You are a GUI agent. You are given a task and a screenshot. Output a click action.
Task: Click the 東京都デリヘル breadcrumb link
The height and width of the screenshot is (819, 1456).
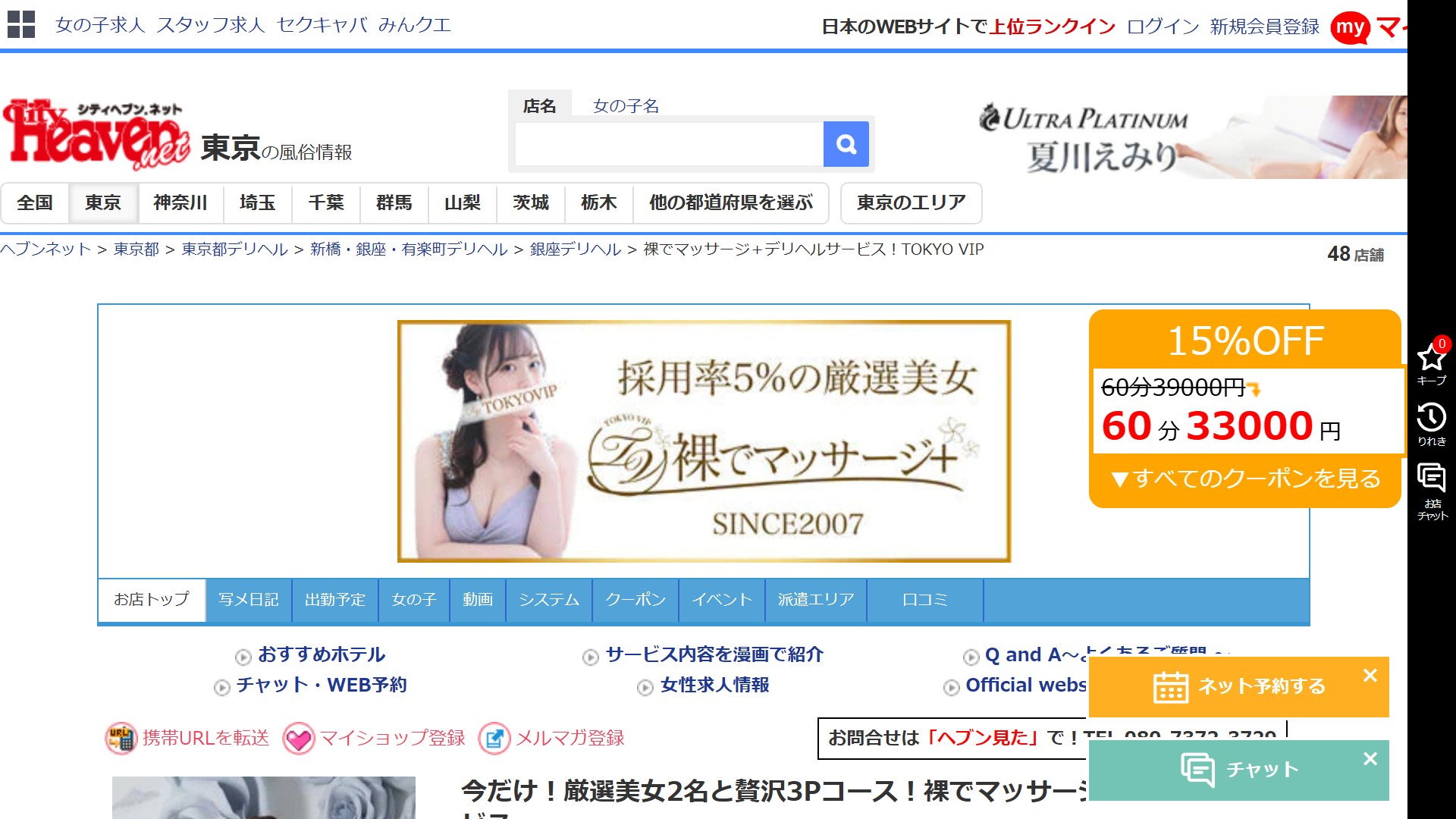(x=235, y=249)
